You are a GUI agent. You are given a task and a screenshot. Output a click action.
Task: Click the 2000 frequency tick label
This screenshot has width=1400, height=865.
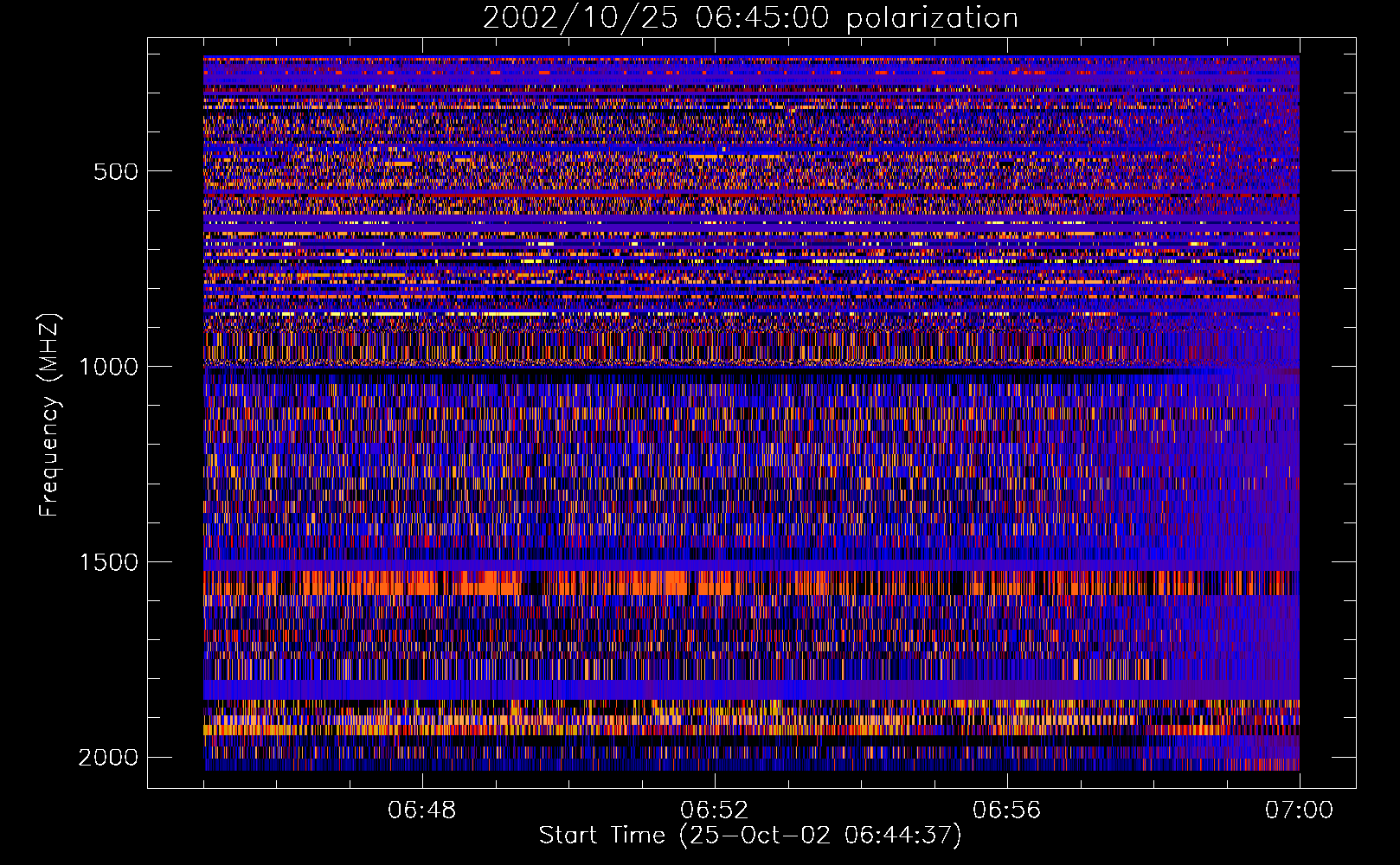108,758
